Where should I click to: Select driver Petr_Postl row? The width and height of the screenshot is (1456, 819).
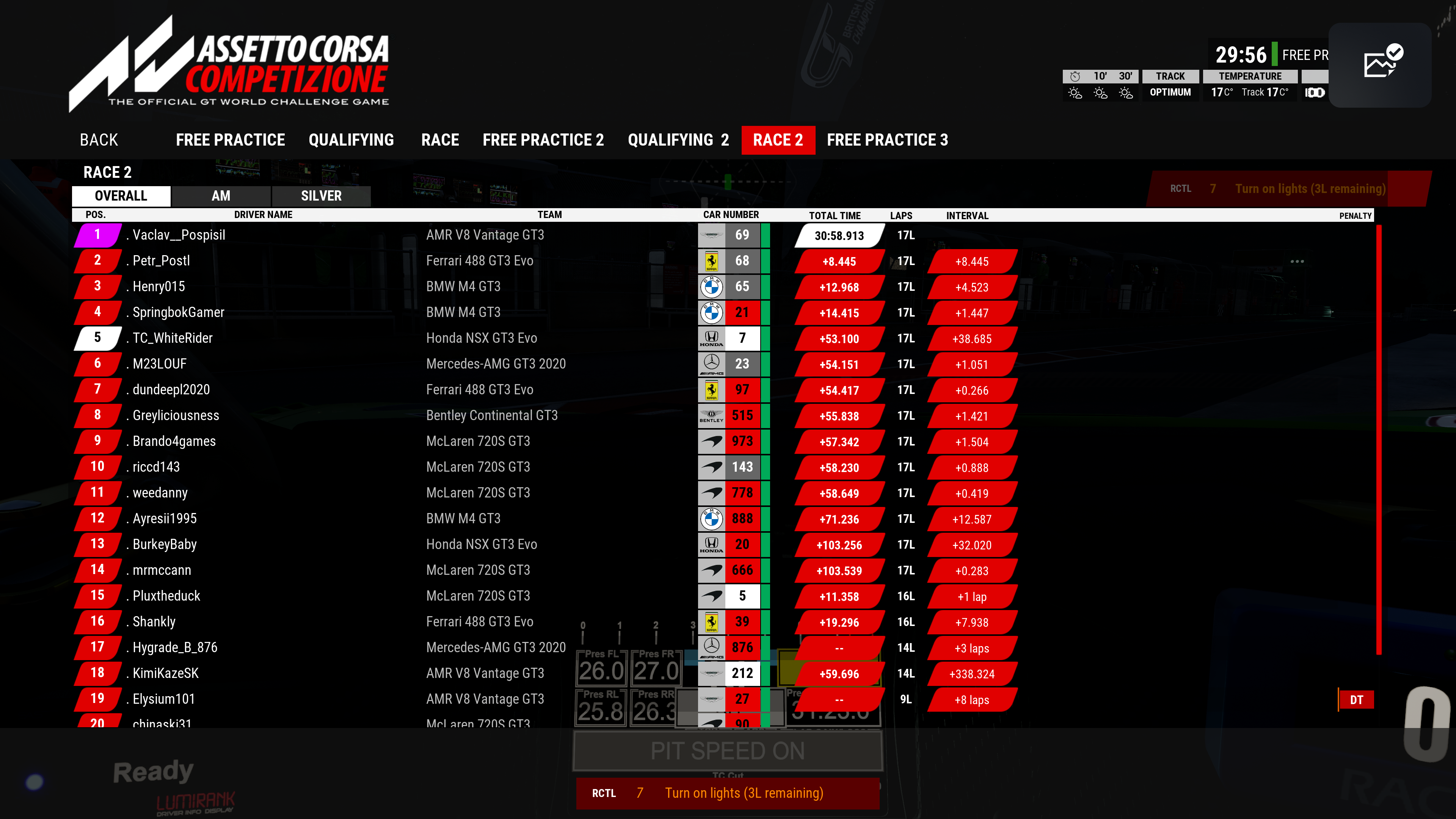click(x=723, y=261)
